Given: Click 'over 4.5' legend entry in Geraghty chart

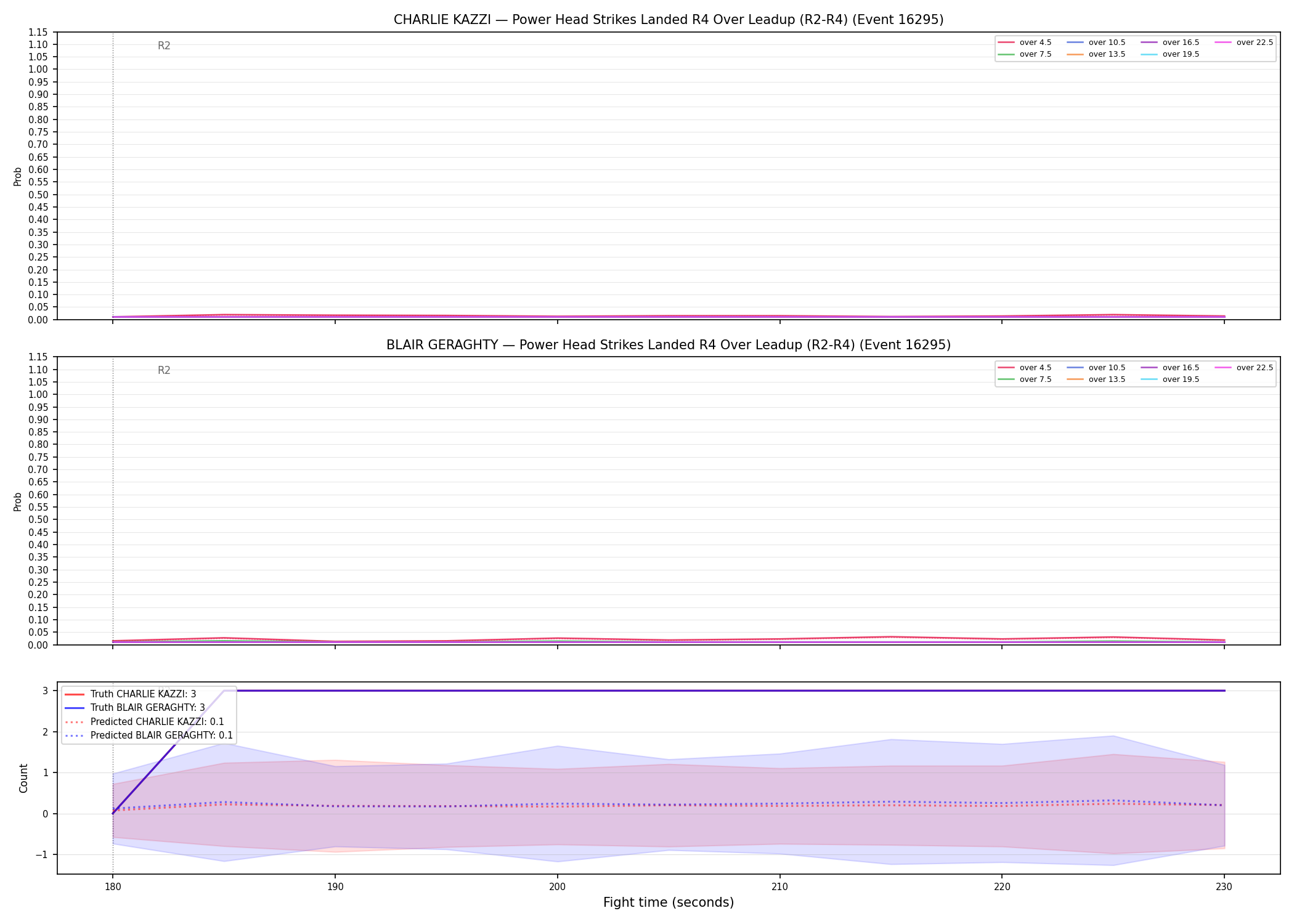Looking at the screenshot, I should 1025,368.
